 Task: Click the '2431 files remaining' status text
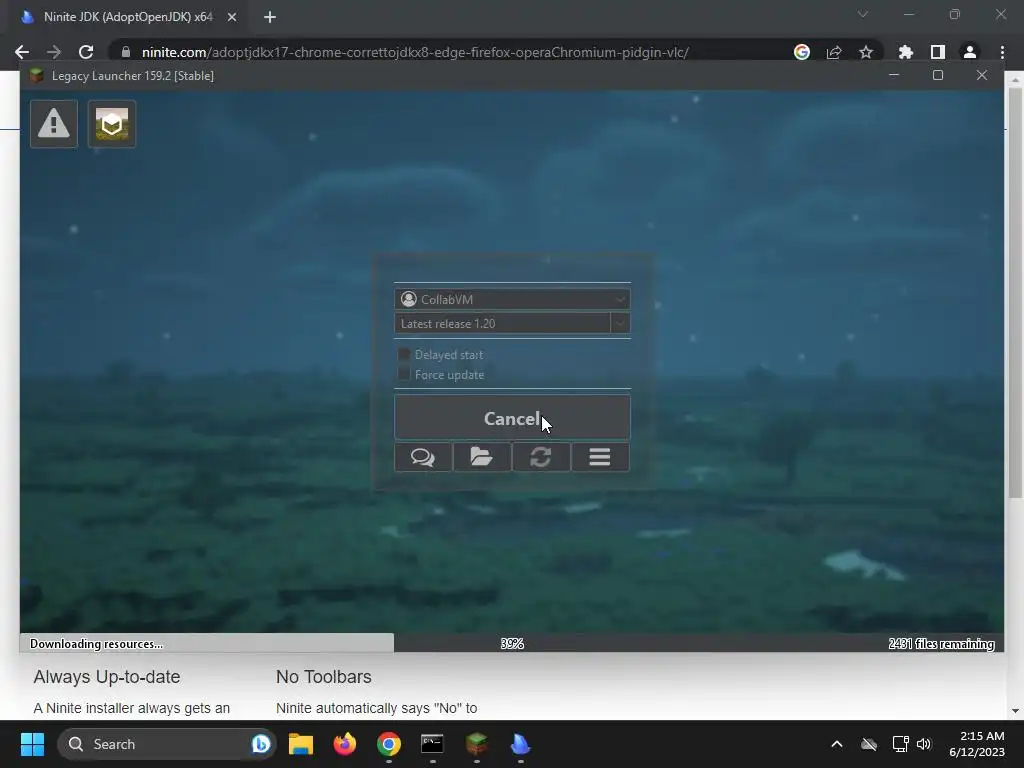pos(941,644)
